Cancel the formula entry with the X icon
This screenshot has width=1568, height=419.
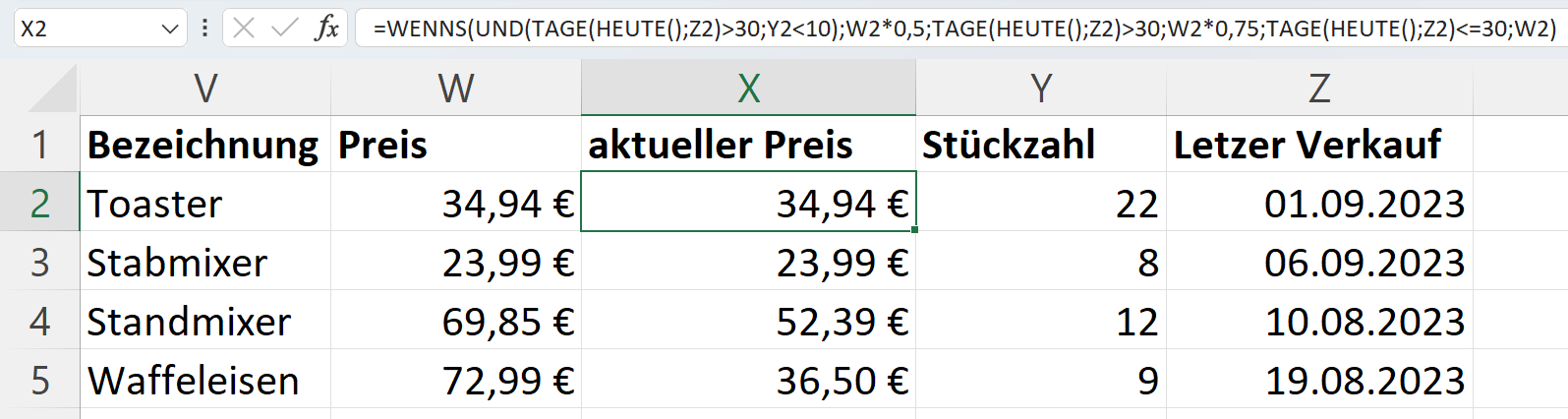pos(245,29)
